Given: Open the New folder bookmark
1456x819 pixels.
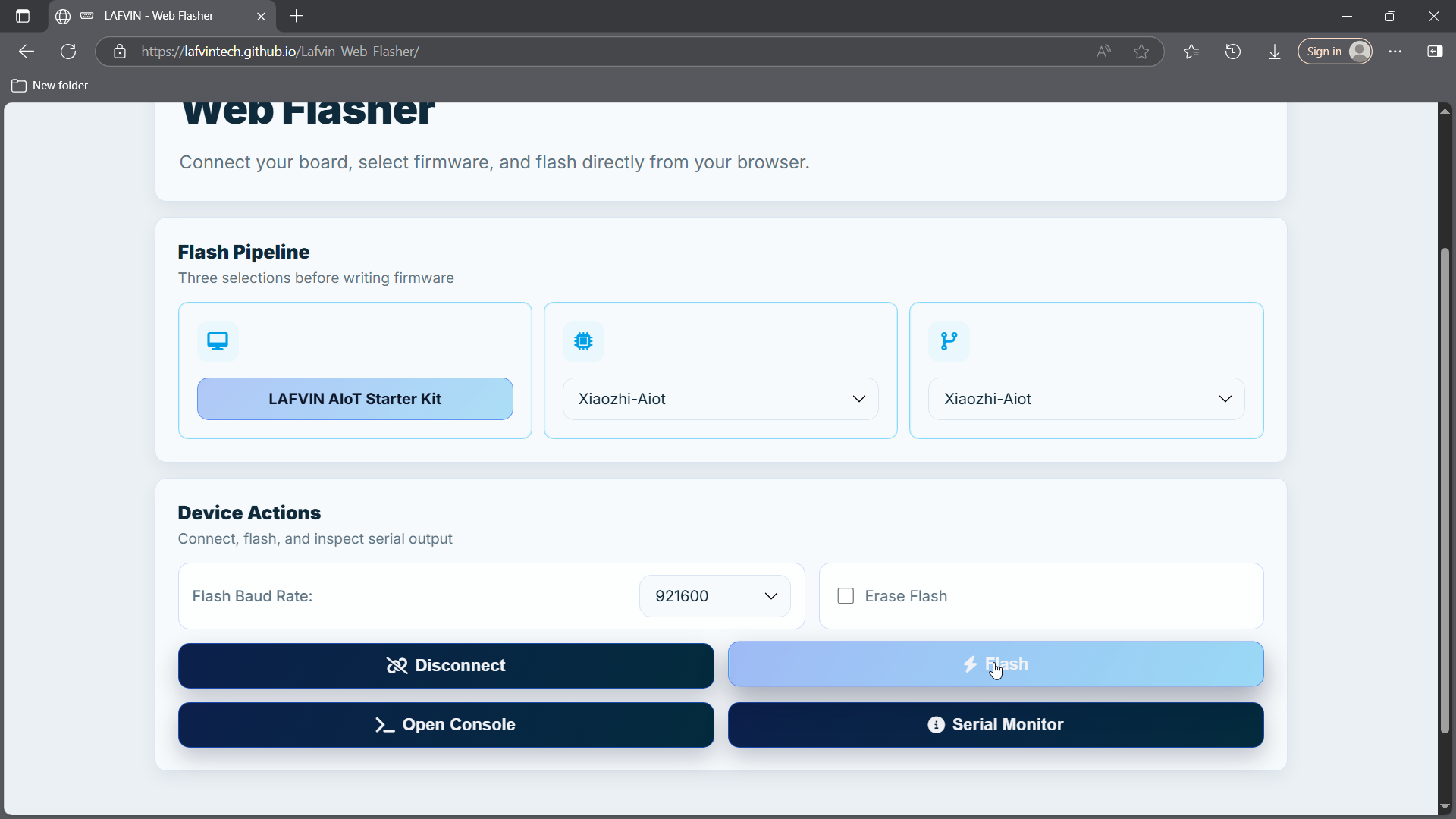Looking at the screenshot, I should pos(50,86).
